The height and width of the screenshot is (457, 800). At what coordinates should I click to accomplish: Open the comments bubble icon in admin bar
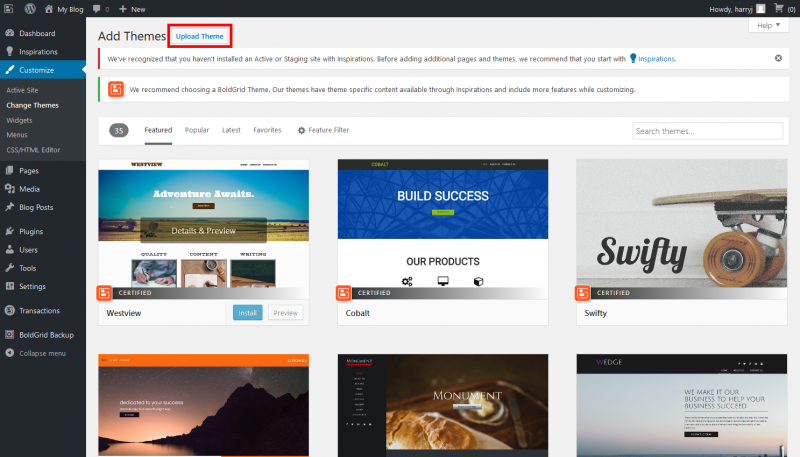97,8
